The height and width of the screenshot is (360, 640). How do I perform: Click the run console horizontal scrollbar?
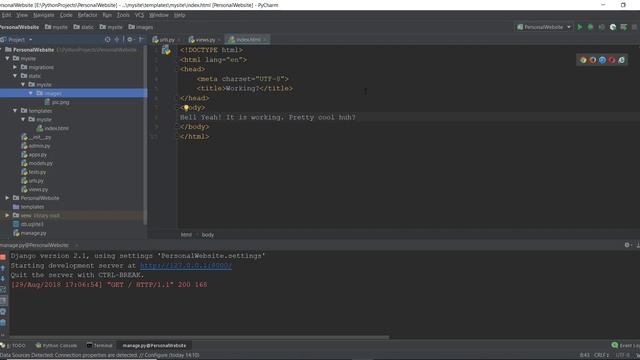[199, 338]
